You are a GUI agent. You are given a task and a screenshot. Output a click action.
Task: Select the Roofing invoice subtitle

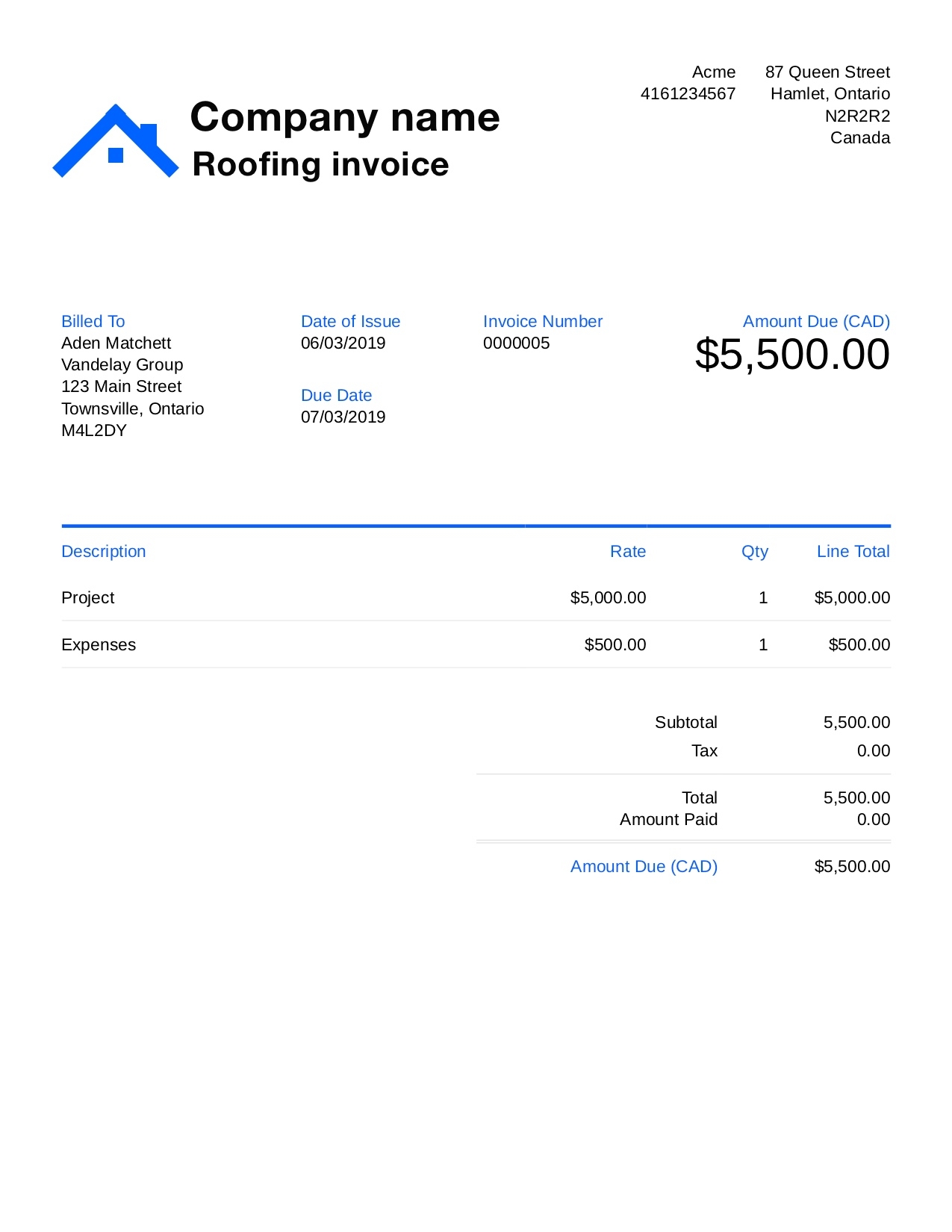(x=320, y=165)
